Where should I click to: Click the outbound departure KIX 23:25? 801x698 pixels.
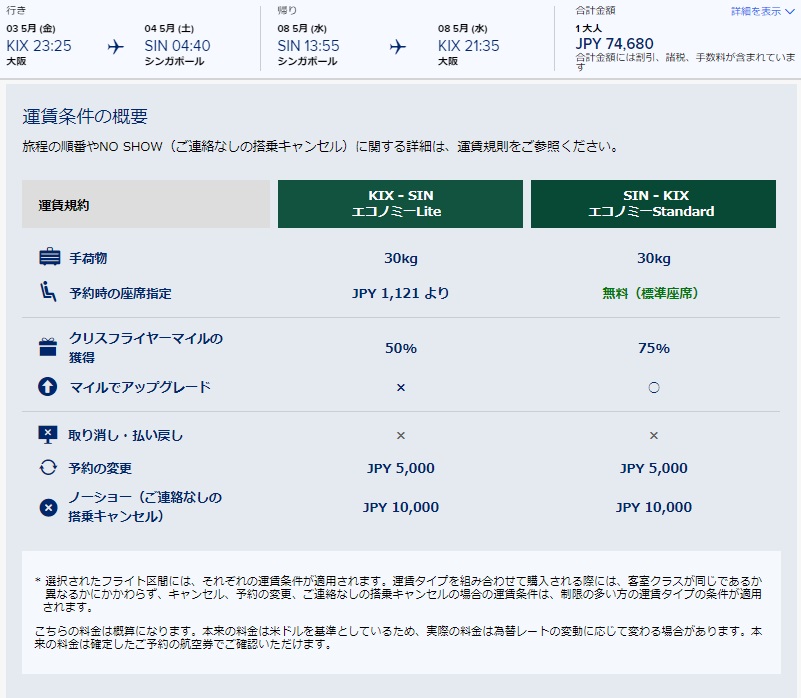39,46
